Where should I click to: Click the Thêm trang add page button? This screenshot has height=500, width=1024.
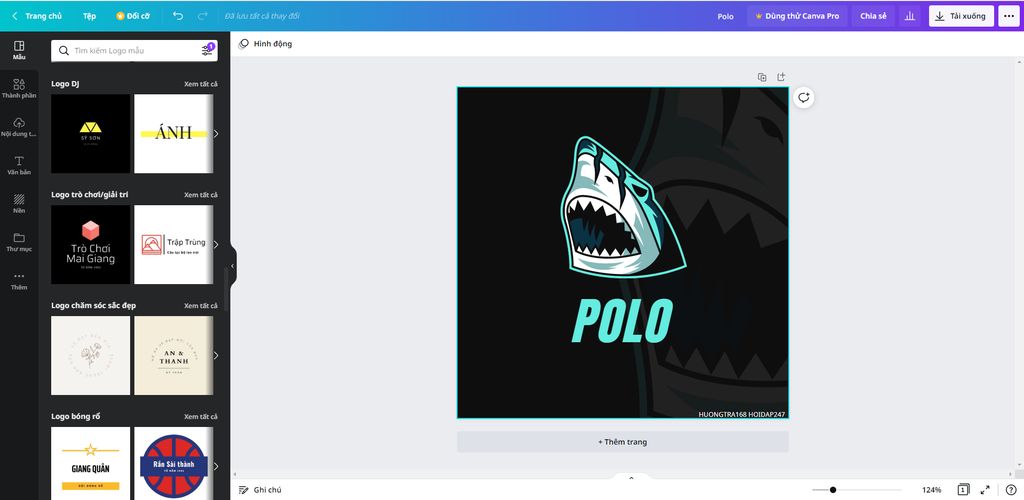click(x=622, y=442)
